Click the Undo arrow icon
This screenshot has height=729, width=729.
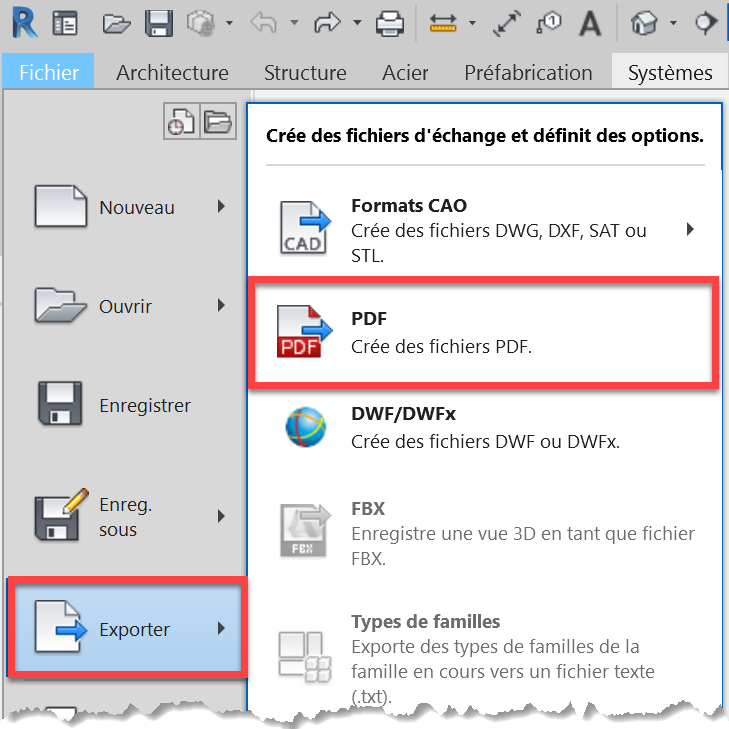click(x=264, y=22)
